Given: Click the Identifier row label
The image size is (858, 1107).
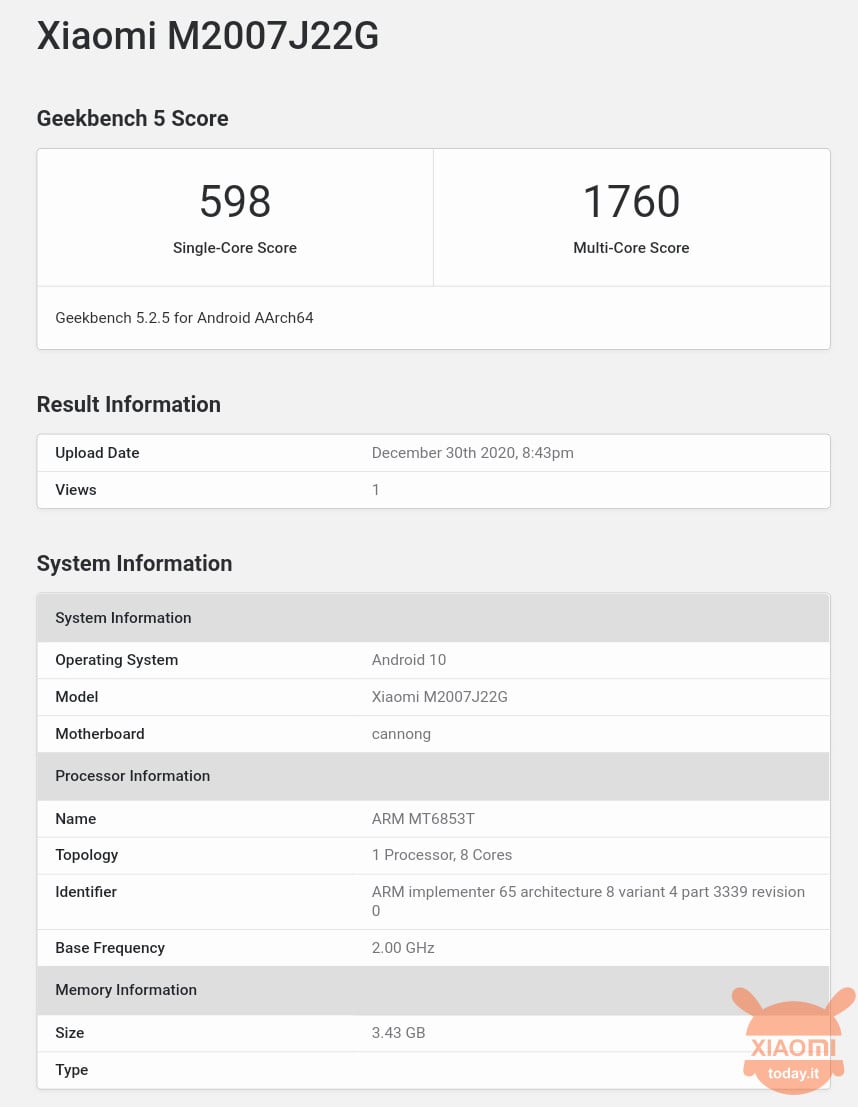Looking at the screenshot, I should coord(86,892).
